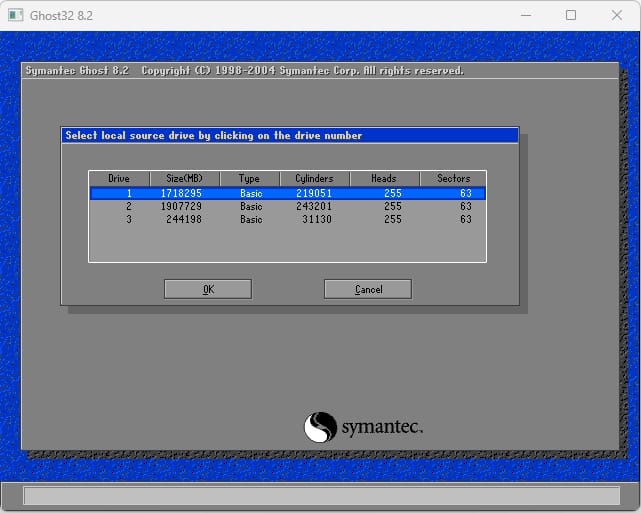Minimize the Ghost32 8.2 window
This screenshot has height=513, width=641.
pos(526,16)
